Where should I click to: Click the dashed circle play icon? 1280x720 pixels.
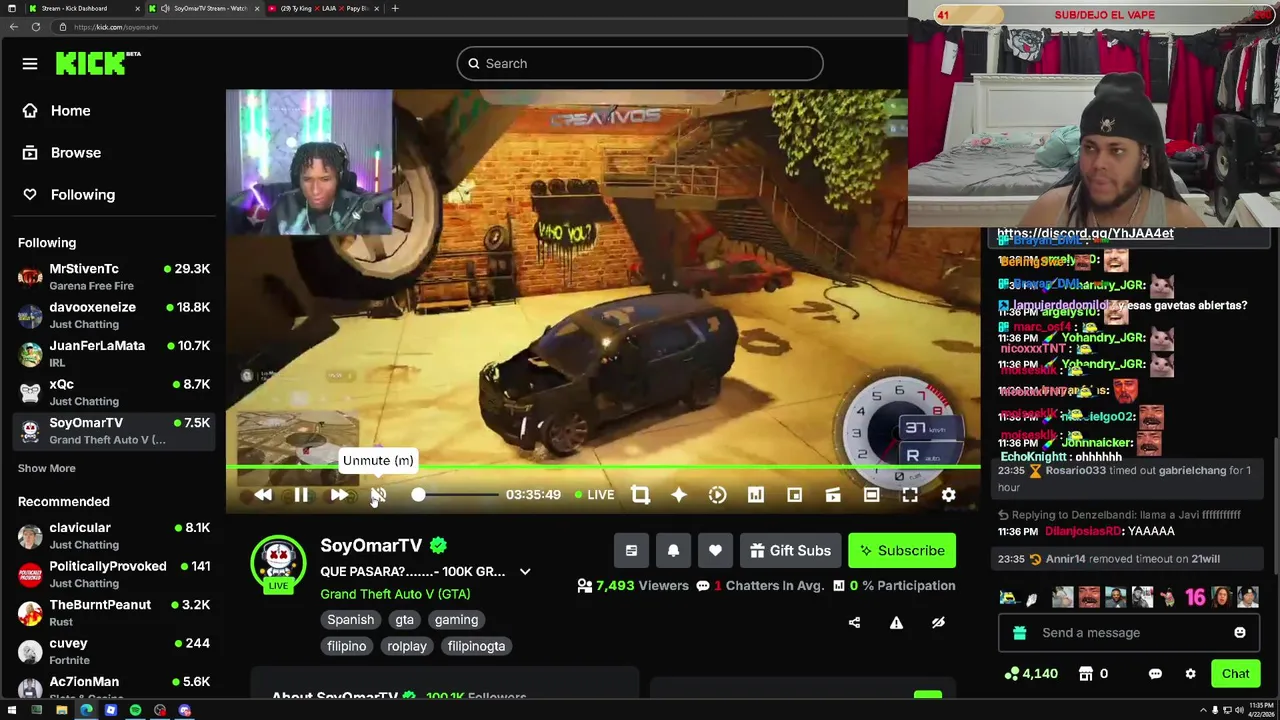pos(717,495)
